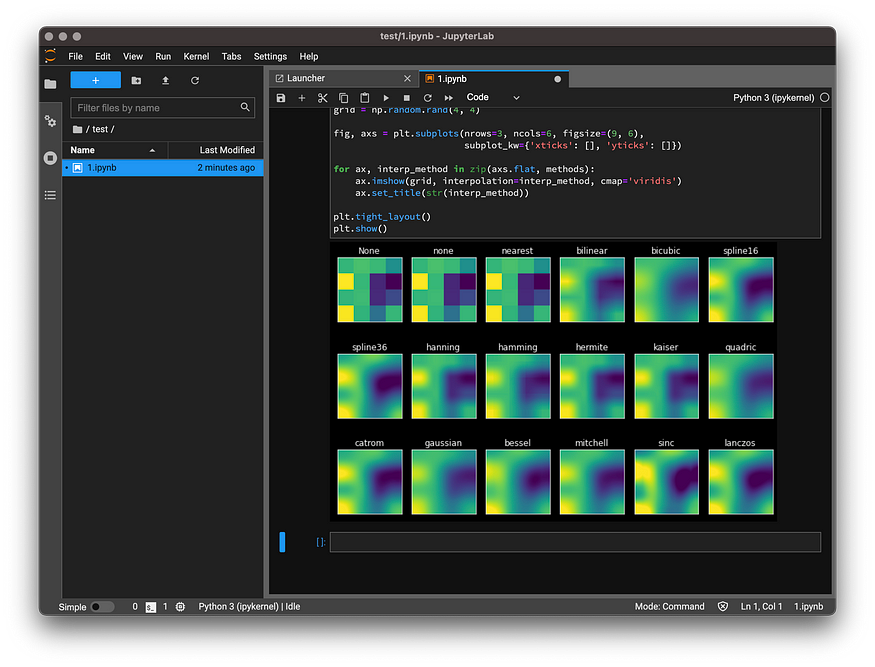The width and height of the screenshot is (875, 667).
Task: Click the macOS window zoom button
Action: click(x=77, y=36)
